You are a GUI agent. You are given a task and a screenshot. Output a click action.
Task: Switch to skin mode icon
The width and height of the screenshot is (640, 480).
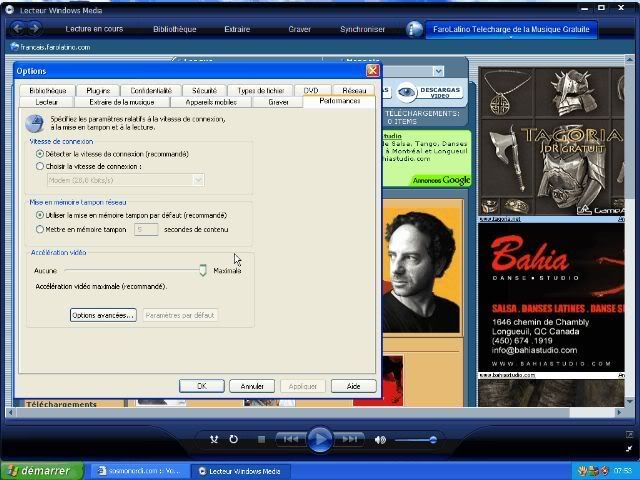click(629, 448)
